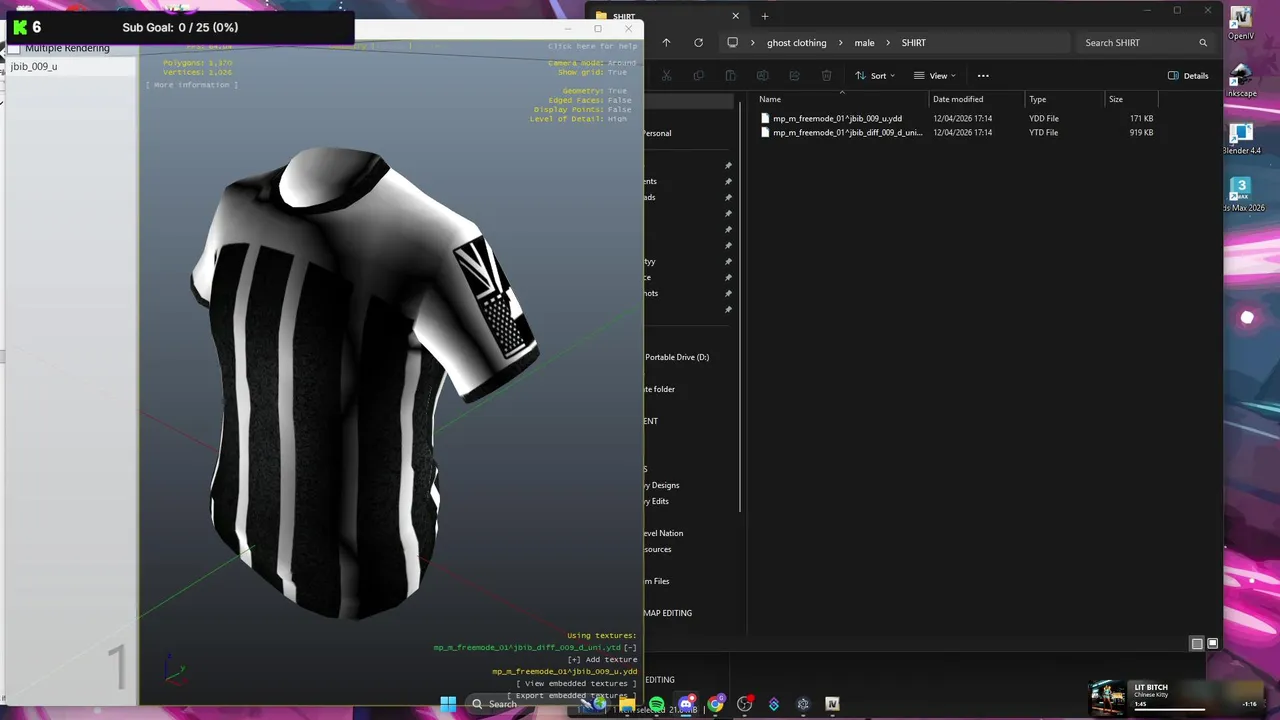Toggle Show grid True value
The image size is (1280, 720).
coord(617,72)
